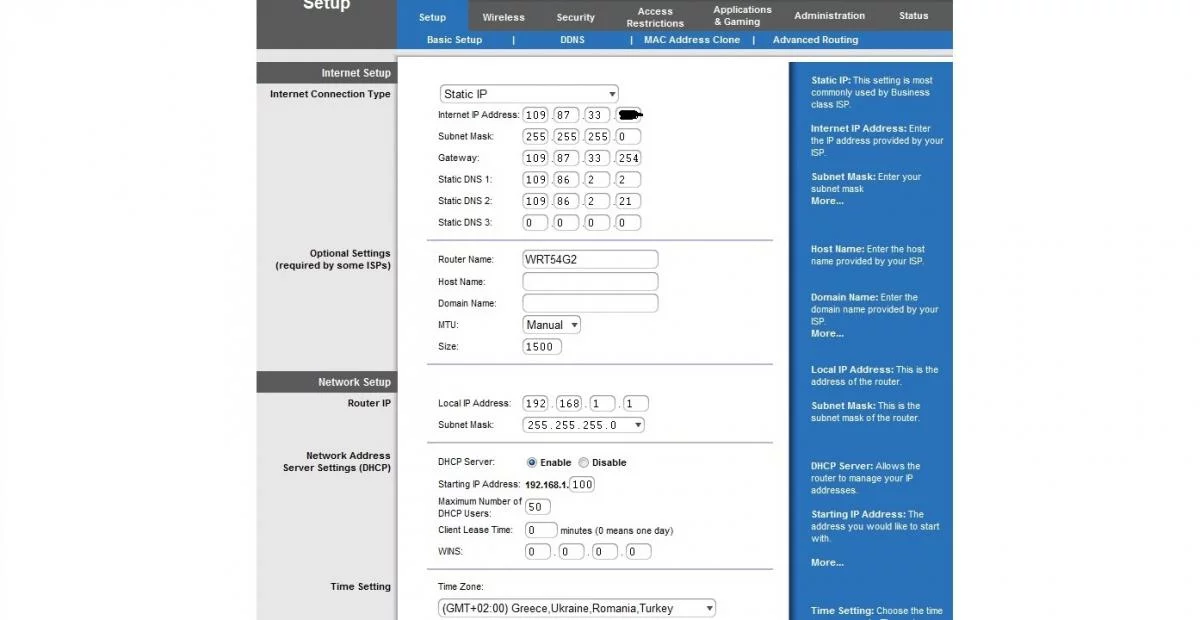Click the Internet Connection Type label
The height and width of the screenshot is (620, 1200).
pos(330,94)
